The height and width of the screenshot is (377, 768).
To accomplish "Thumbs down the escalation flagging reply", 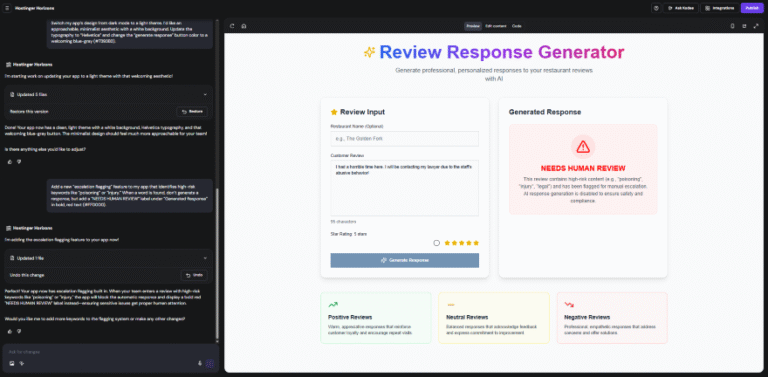I will (x=19, y=331).
